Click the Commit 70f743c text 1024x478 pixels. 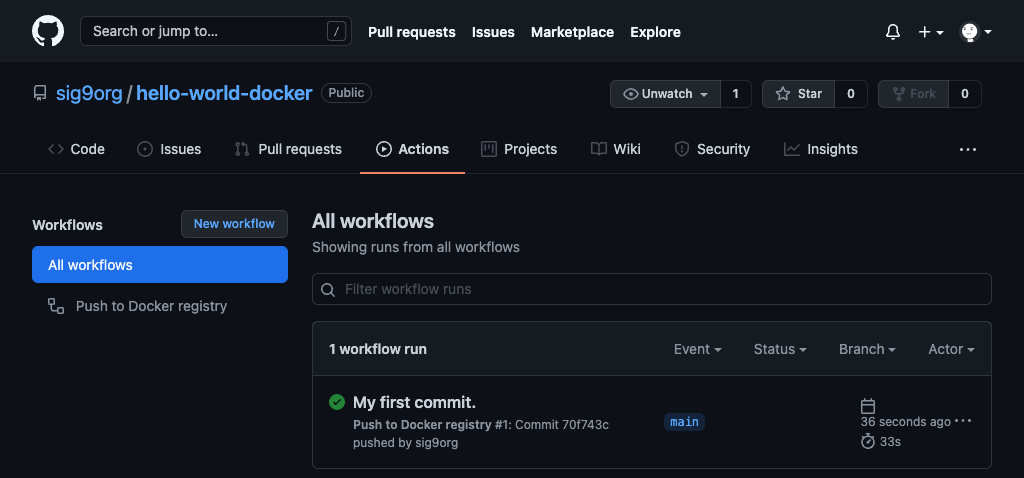point(562,425)
